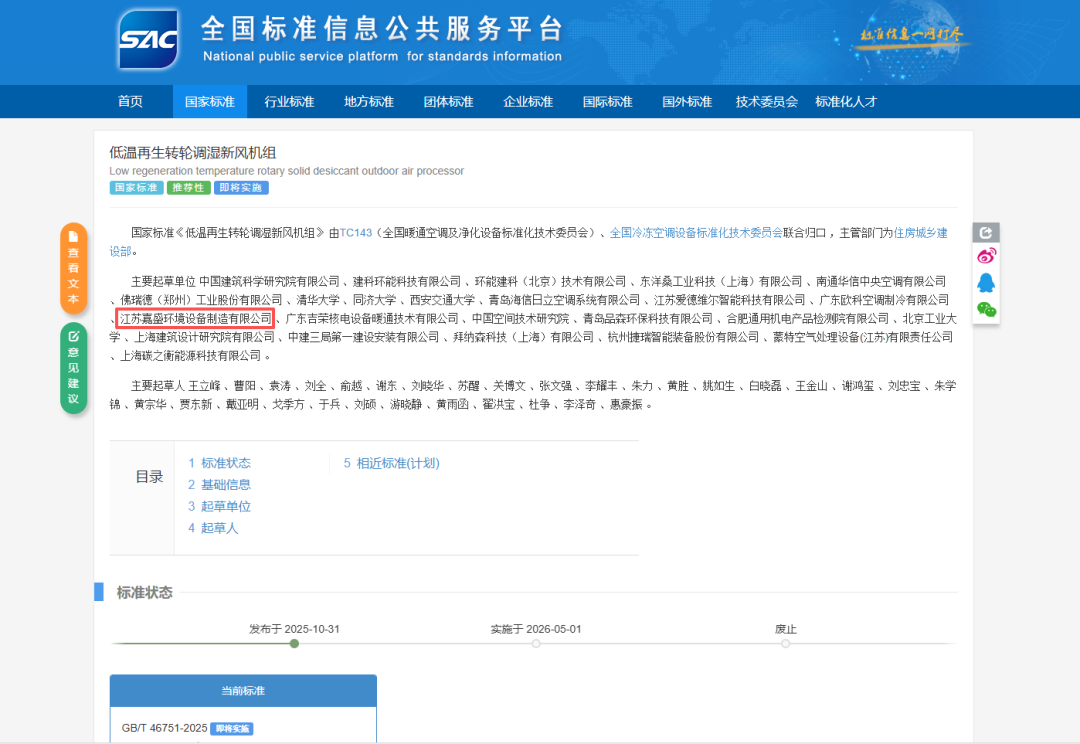Open the 企业标准 menu item

pyautogui.click(x=528, y=102)
